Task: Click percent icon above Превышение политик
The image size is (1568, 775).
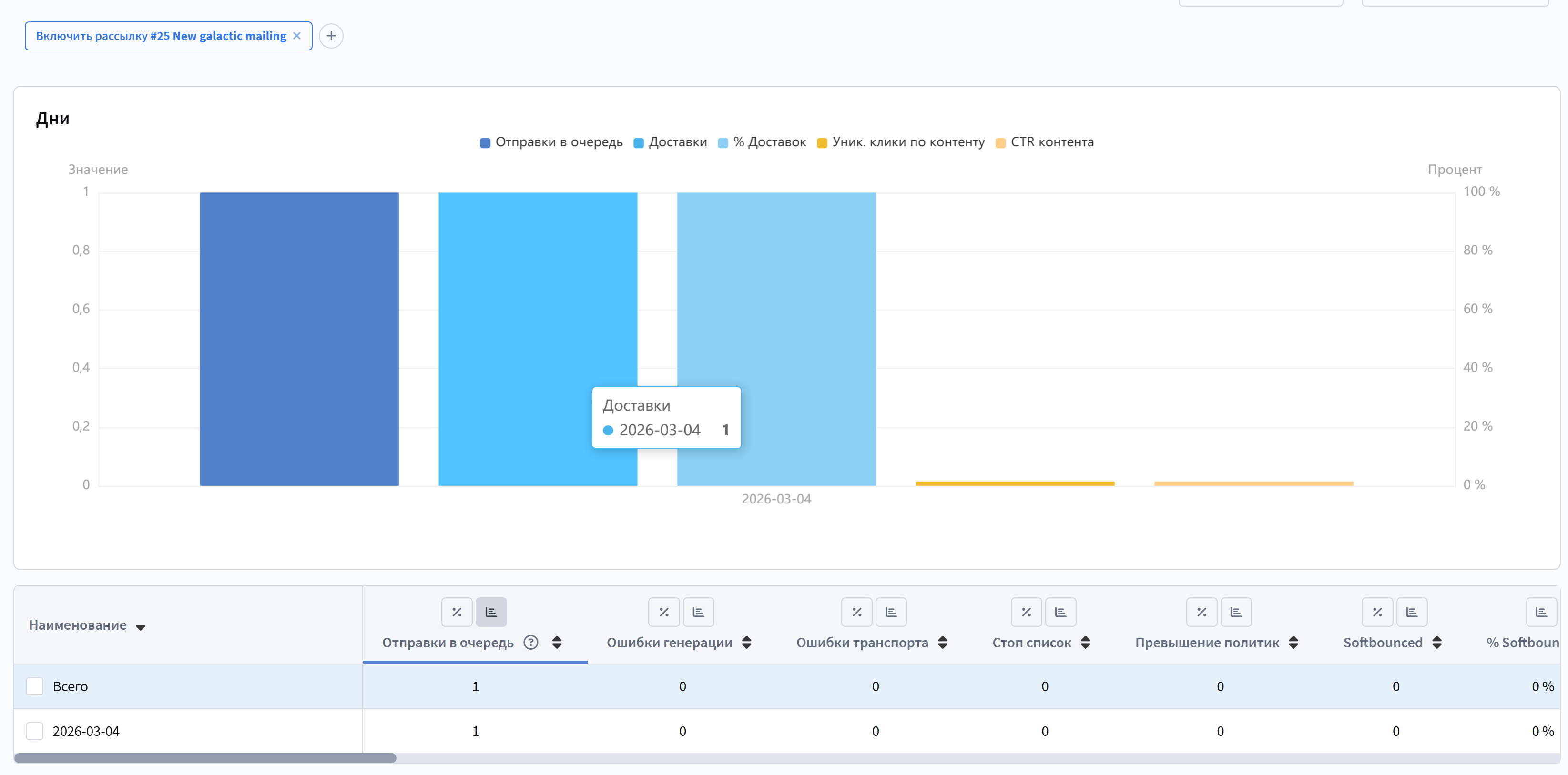Action: (x=1201, y=612)
